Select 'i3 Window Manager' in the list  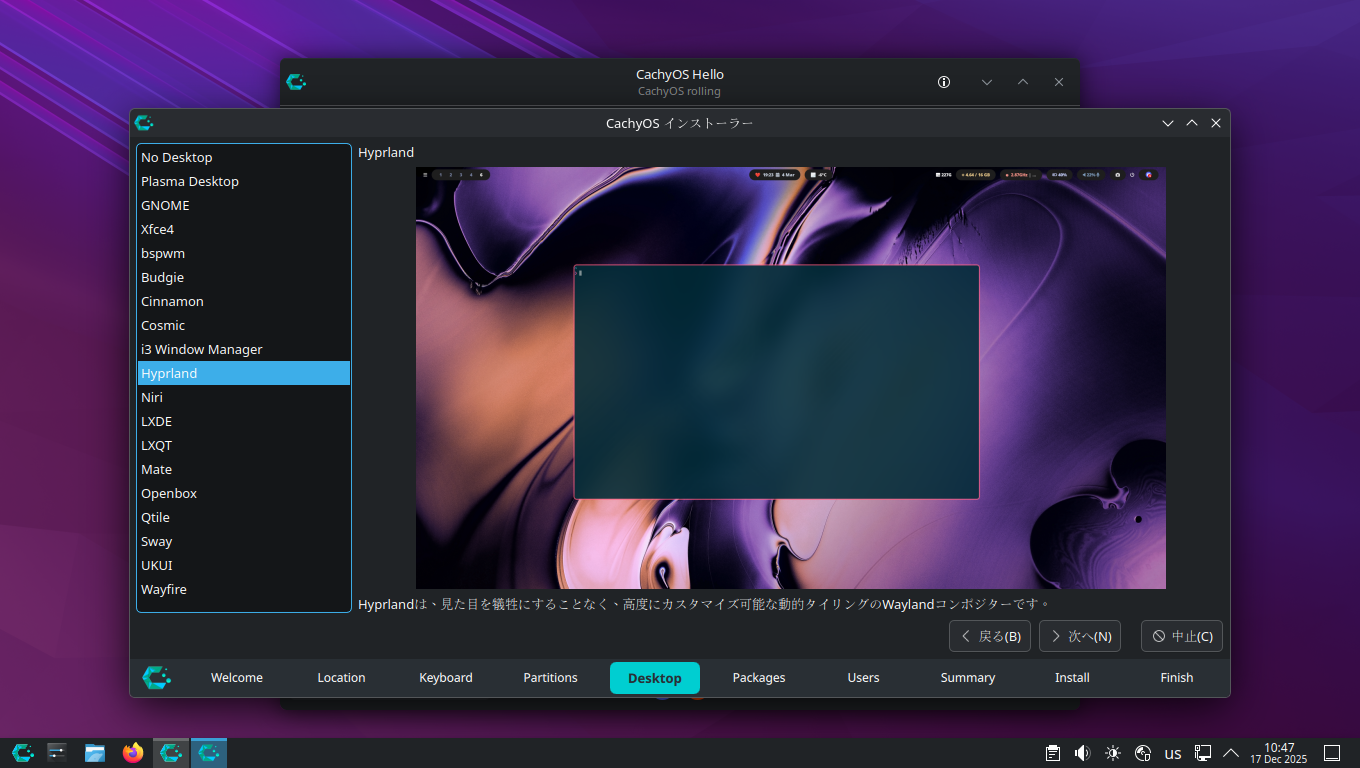pyautogui.click(x=244, y=349)
